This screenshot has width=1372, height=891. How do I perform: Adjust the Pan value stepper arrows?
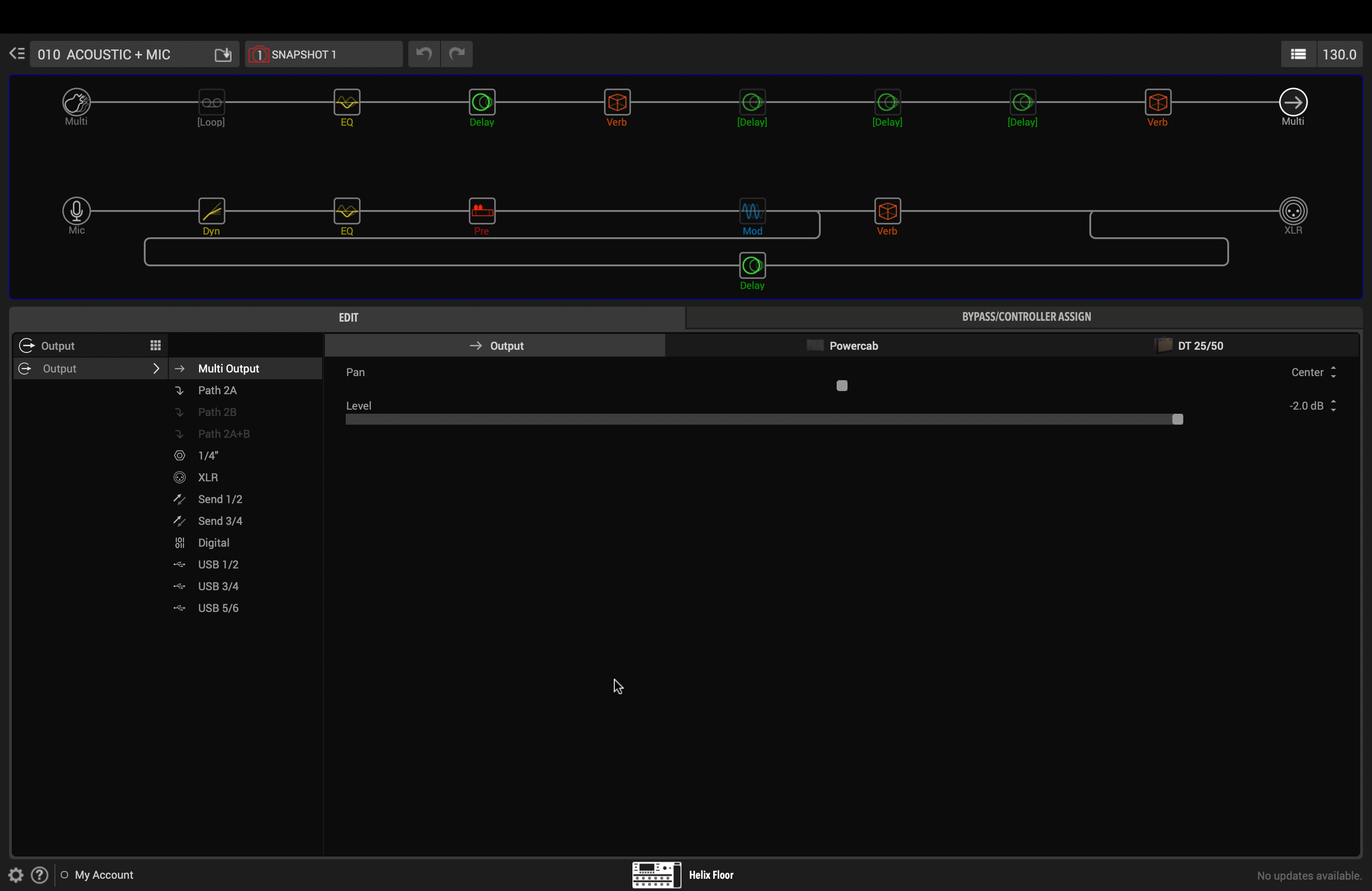(x=1333, y=372)
